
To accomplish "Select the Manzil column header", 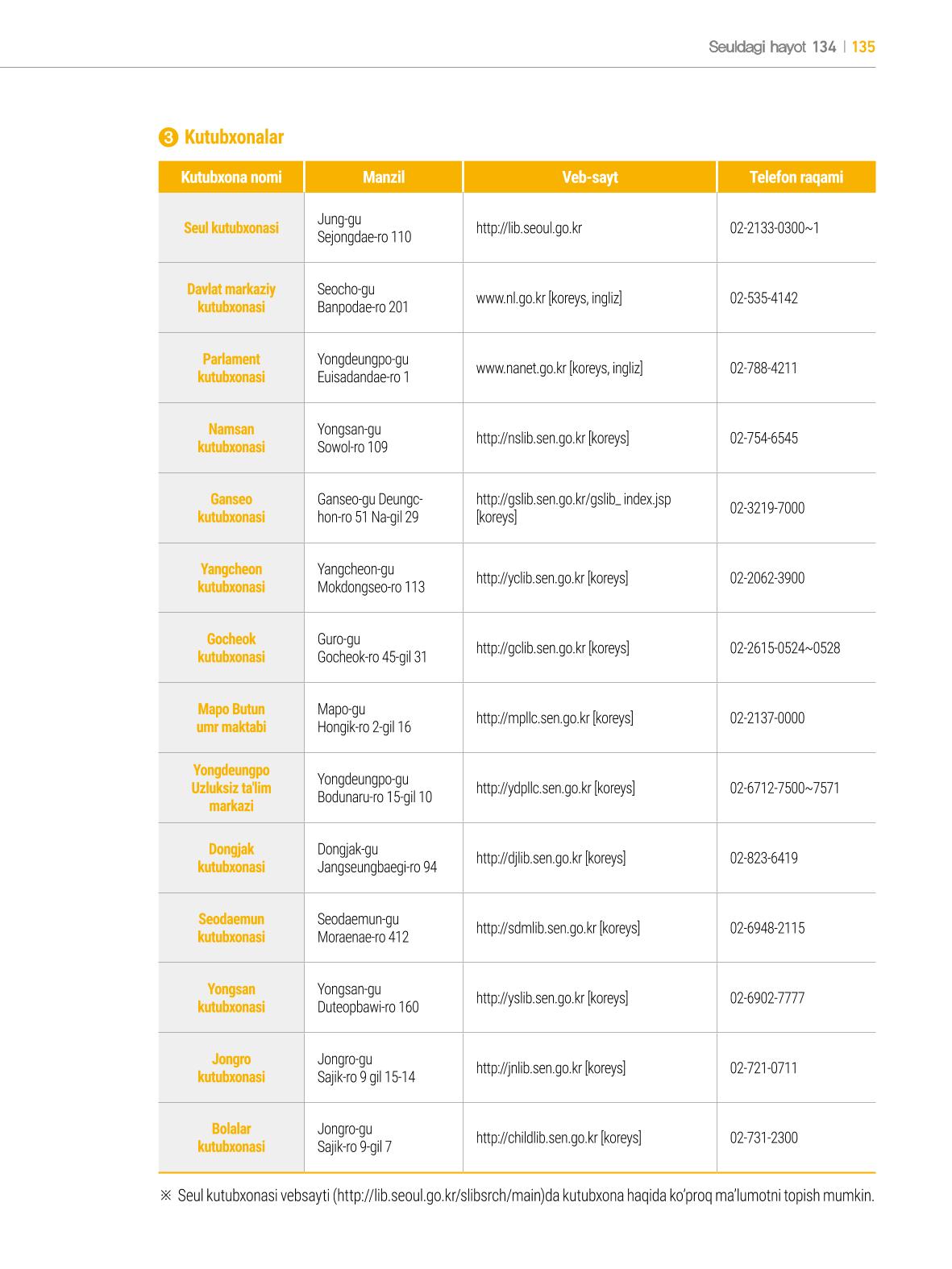I will click(x=384, y=177).
